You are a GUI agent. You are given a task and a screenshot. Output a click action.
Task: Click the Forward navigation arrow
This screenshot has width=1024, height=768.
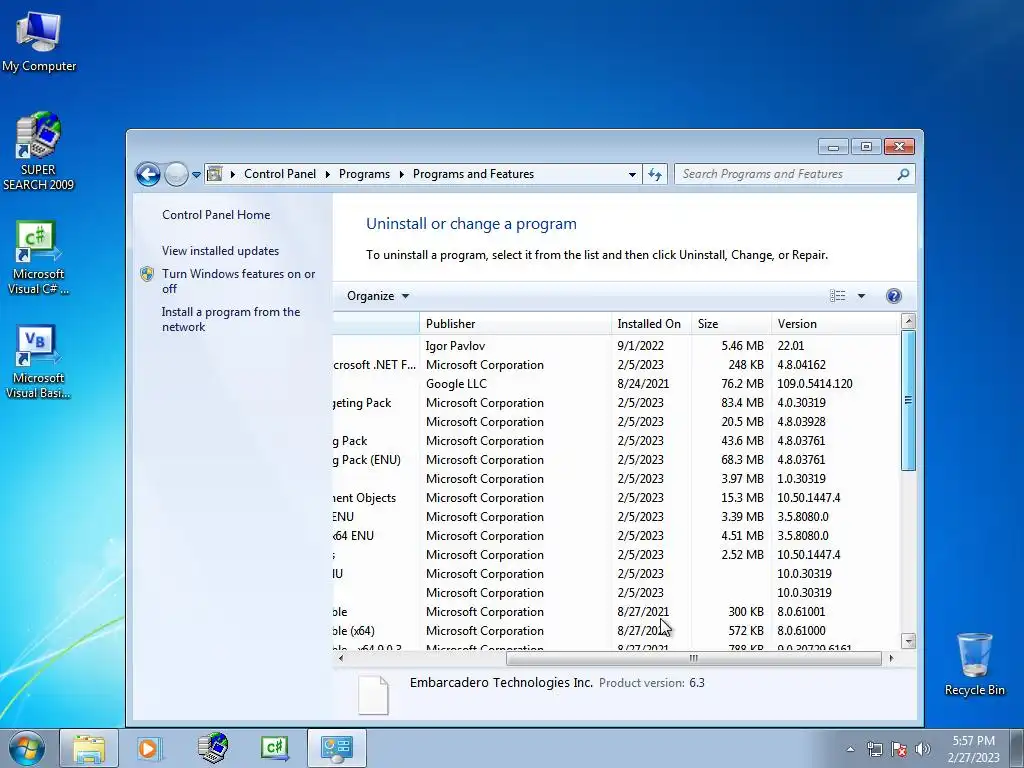pyautogui.click(x=176, y=174)
